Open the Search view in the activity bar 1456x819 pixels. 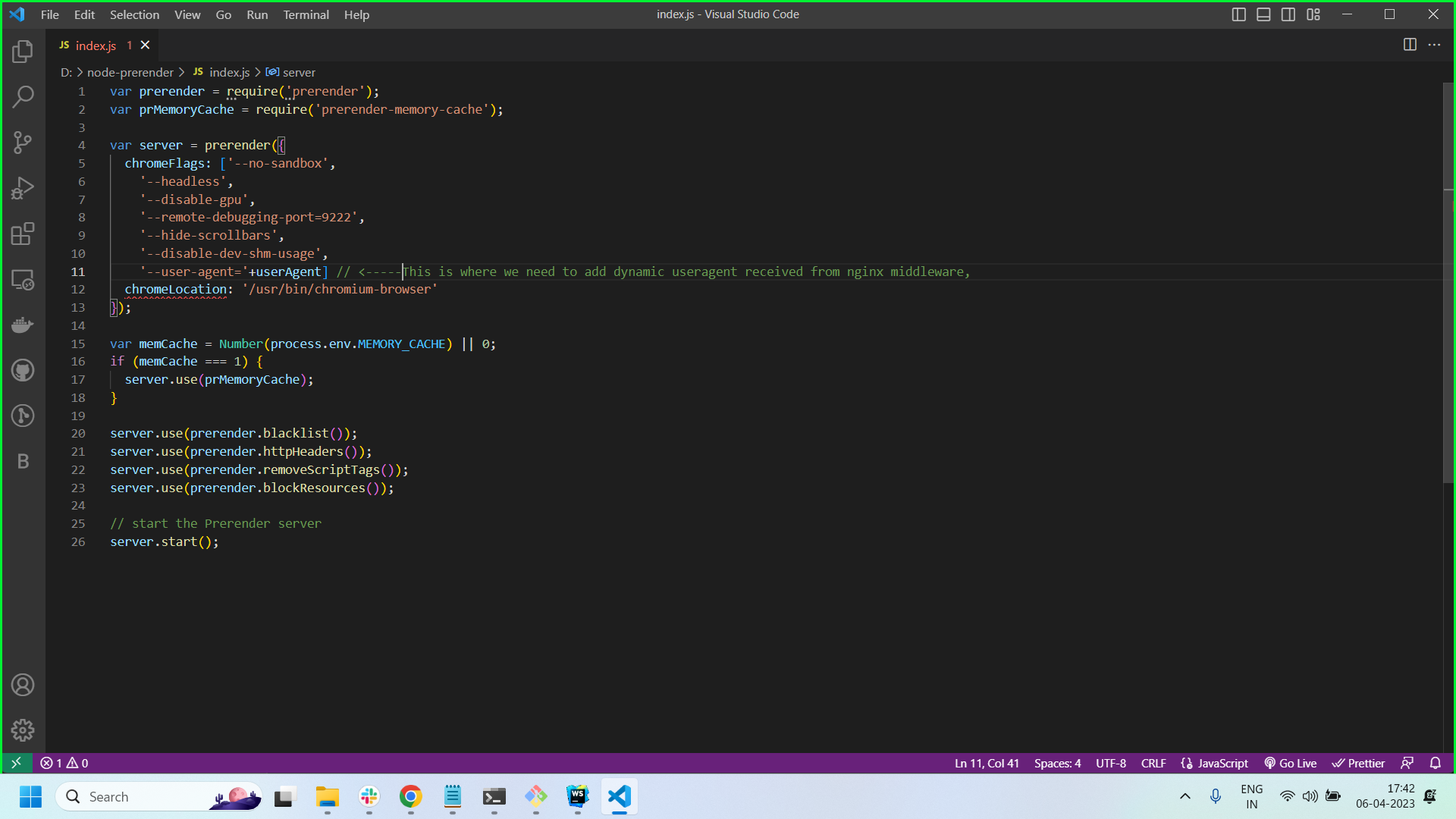[x=23, y=97]
